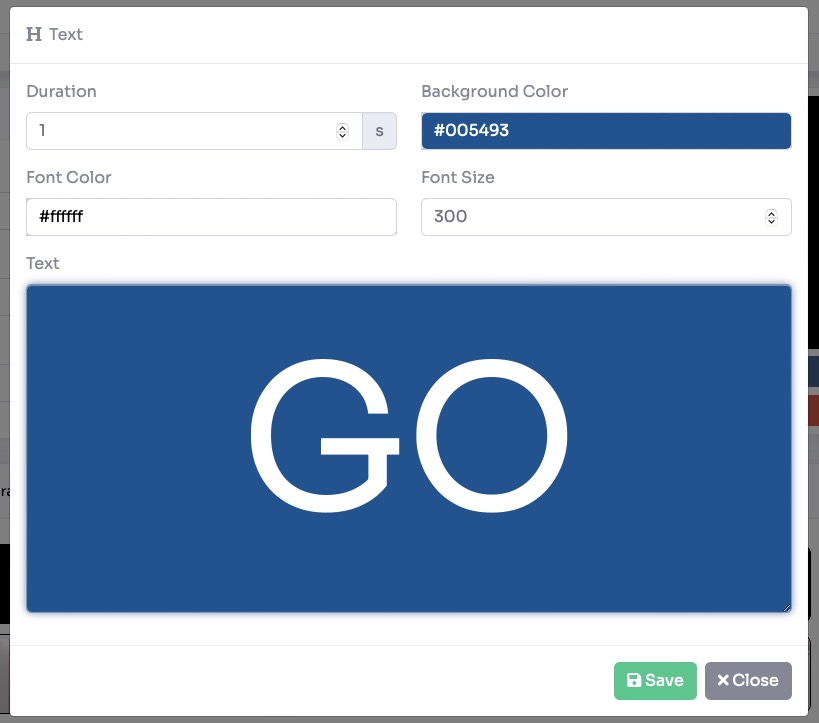The width and height of the screenshot is (819, 723).
Task: Click the seconds unit 's' addon
Action: click(379, 131)
